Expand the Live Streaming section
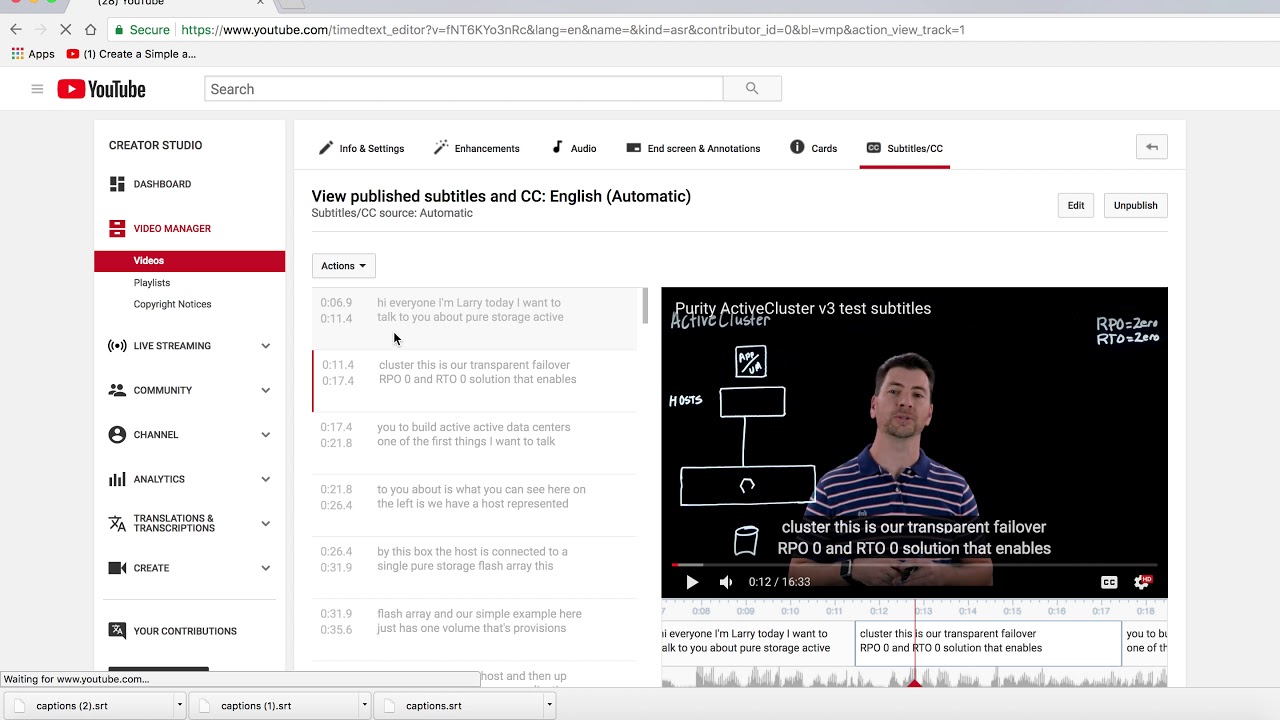Screen dimensions: 1280x720 pos(266,346)
